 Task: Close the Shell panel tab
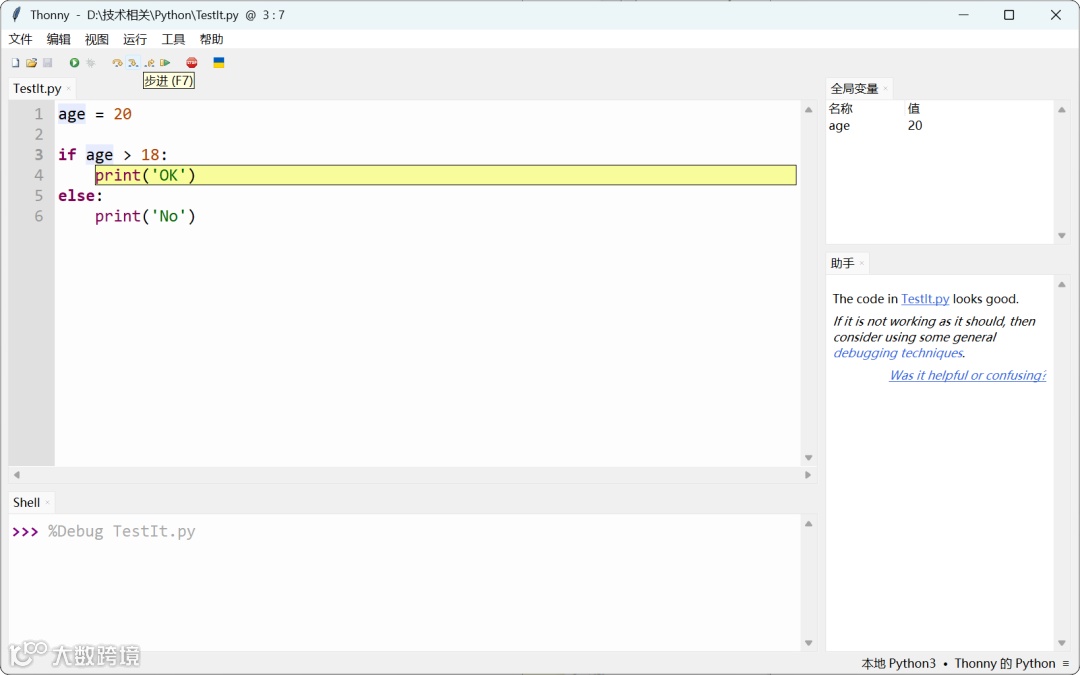click(x=48, y=503)
